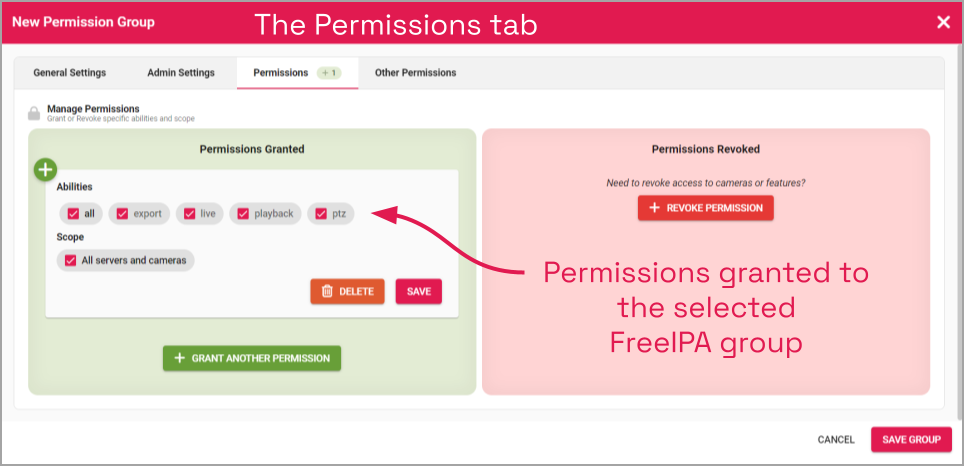This screenshot has height=466, width=964.
Task: Go to the Other Permissions tab
Action: [415, 73]
